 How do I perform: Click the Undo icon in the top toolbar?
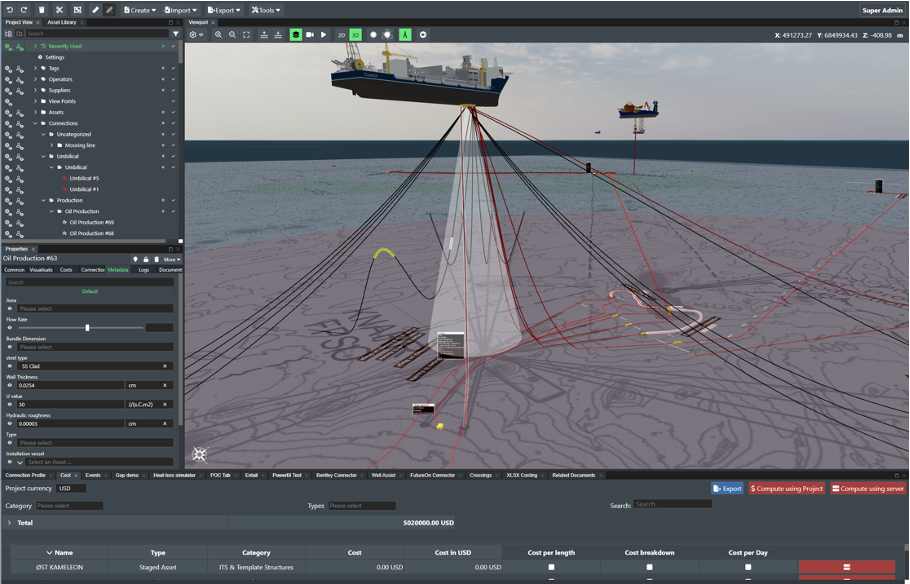point(10,10)
